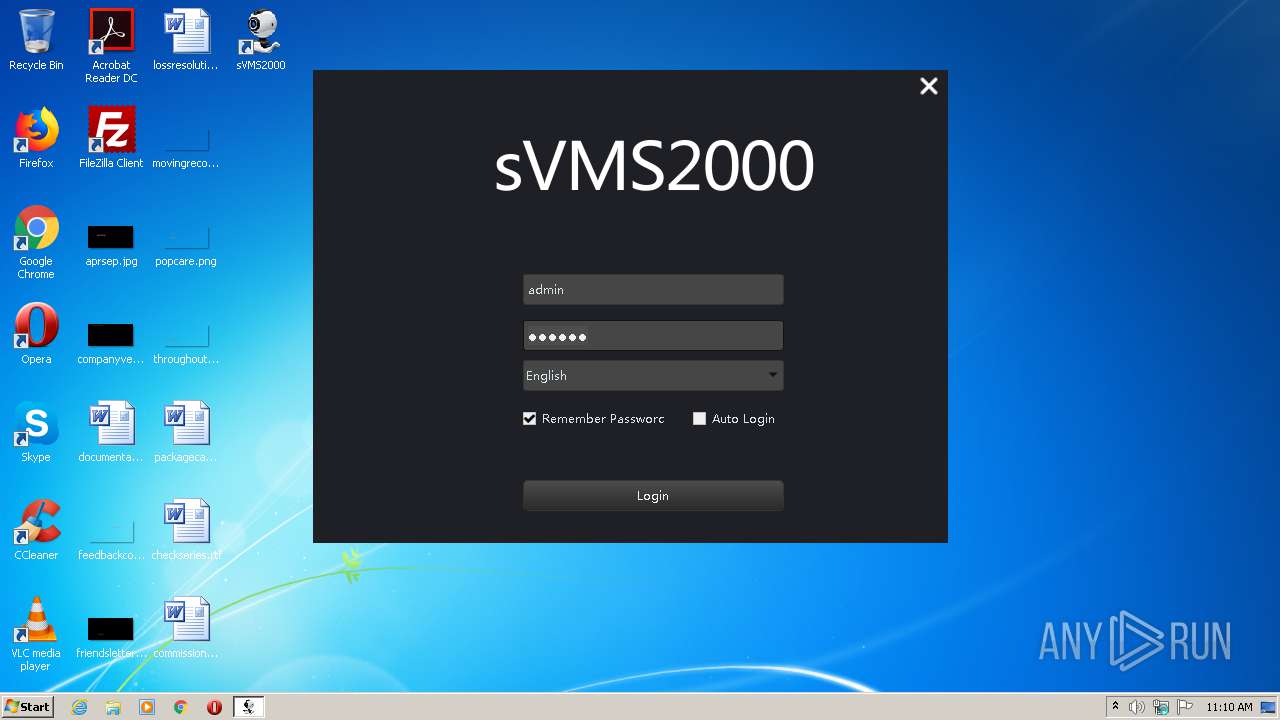Screen dimensions: 1280x720
Task: Open Internet Explorer from the taskbar
Action: click(x=80, y=707)
